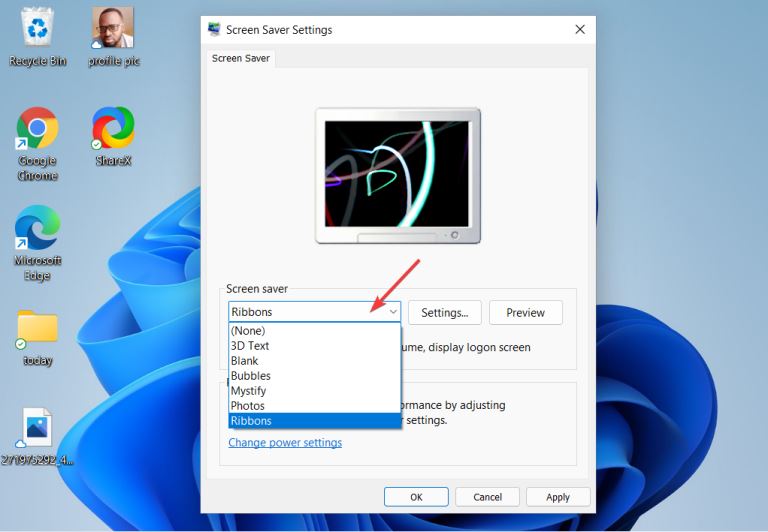Click the Apply button
The height and width of the screenshot is (532, 768).
tap(558, 497)
